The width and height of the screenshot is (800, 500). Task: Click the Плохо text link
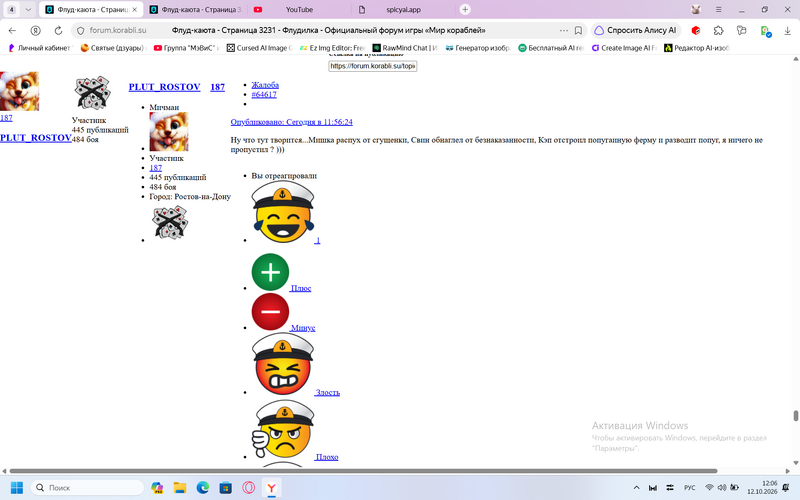click(327, 457)
